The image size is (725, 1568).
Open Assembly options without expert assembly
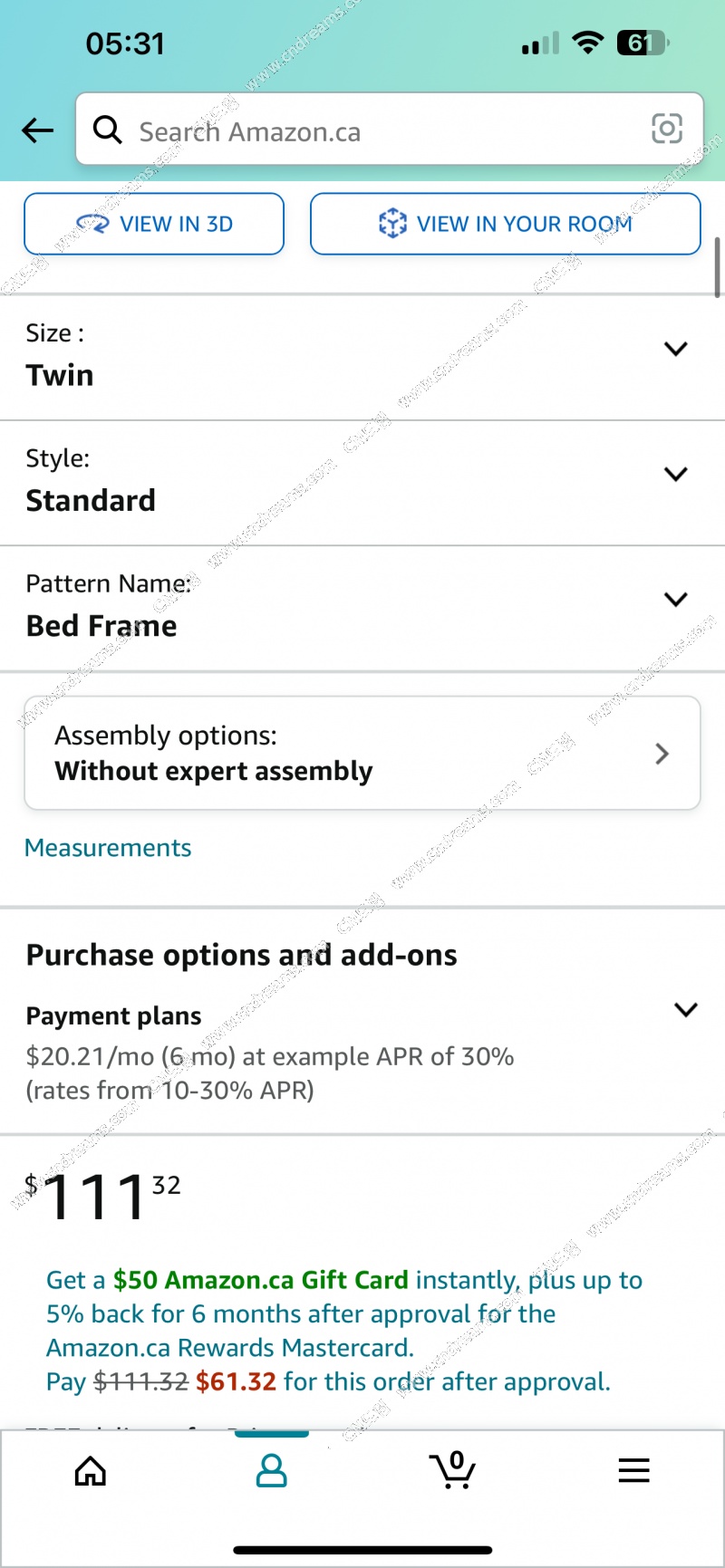[362, 753]
